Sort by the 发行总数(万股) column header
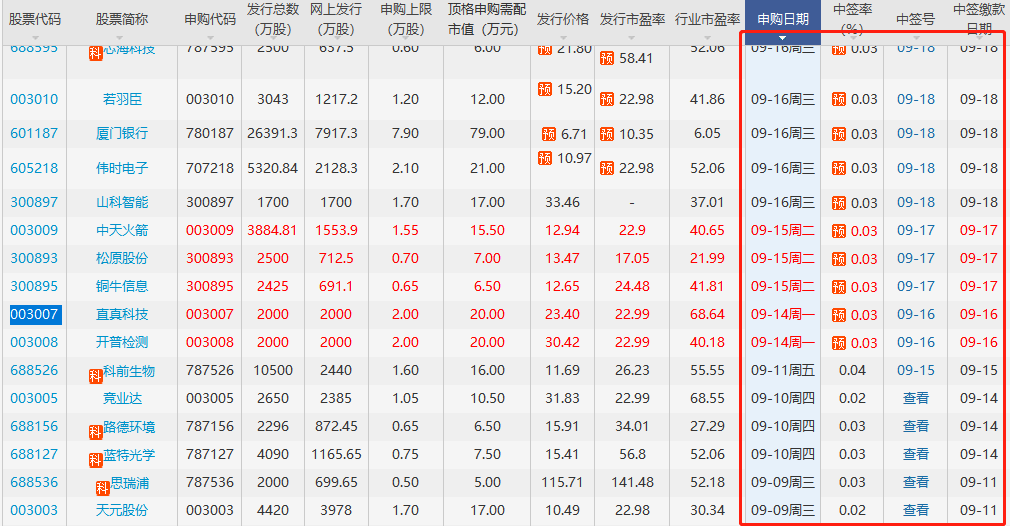This screenshot has height=526, width=1010. [x=273, y=19]
